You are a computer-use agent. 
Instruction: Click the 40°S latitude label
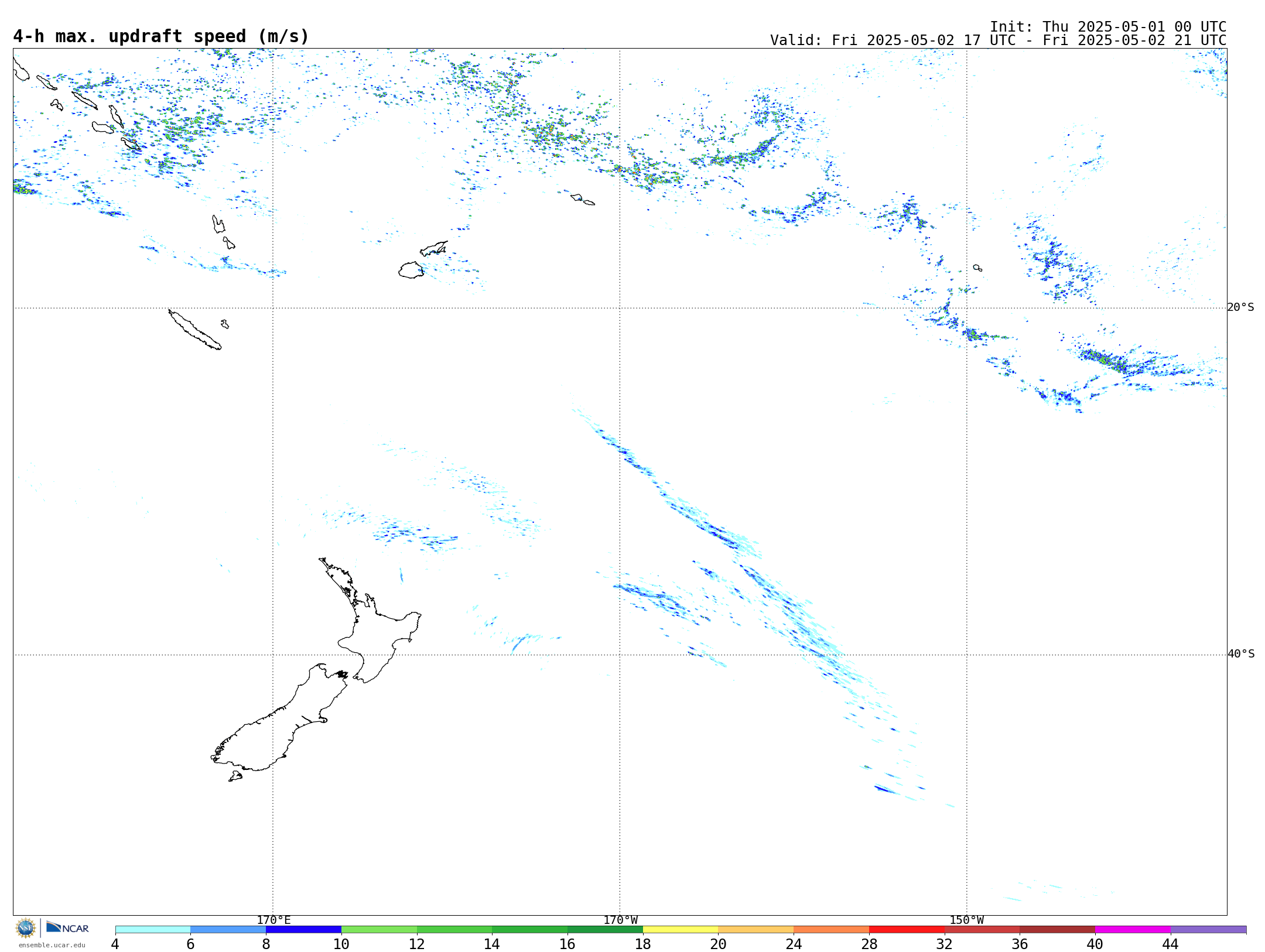pyautogui.click(x=1241, y=654)
